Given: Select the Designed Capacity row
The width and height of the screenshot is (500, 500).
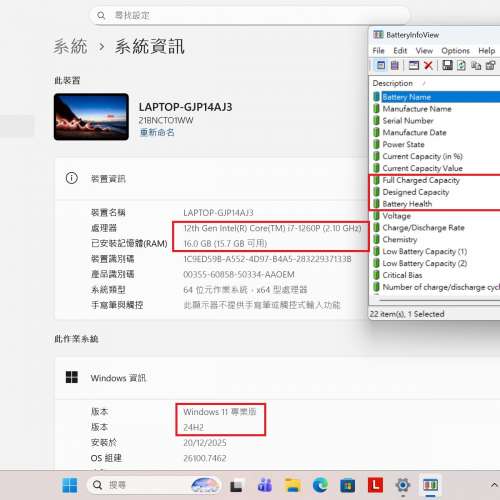Looking at the screenshot, I should click(x=435, y=192).
